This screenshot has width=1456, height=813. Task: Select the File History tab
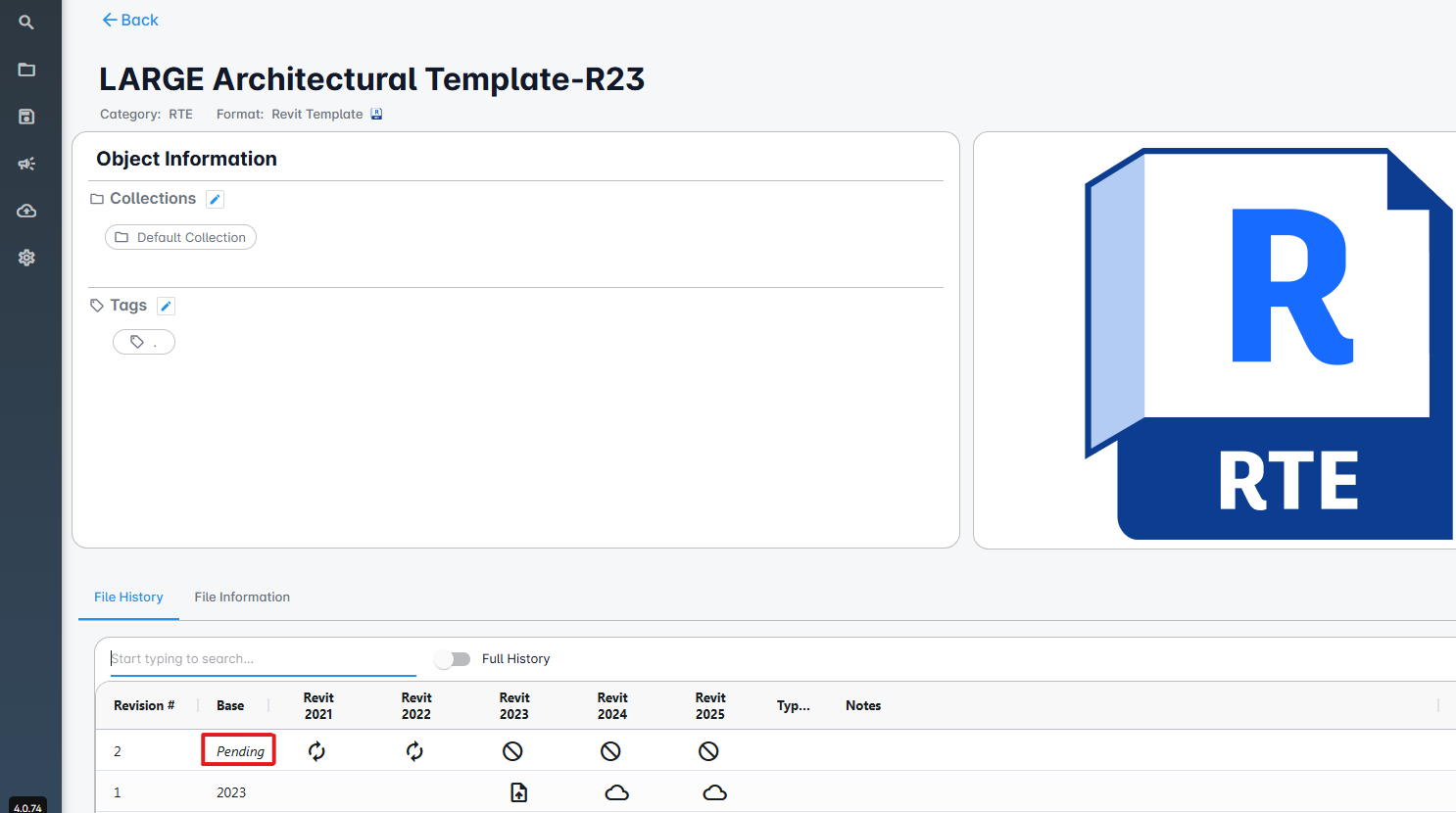pyautogui.click(x=128, y=597)
